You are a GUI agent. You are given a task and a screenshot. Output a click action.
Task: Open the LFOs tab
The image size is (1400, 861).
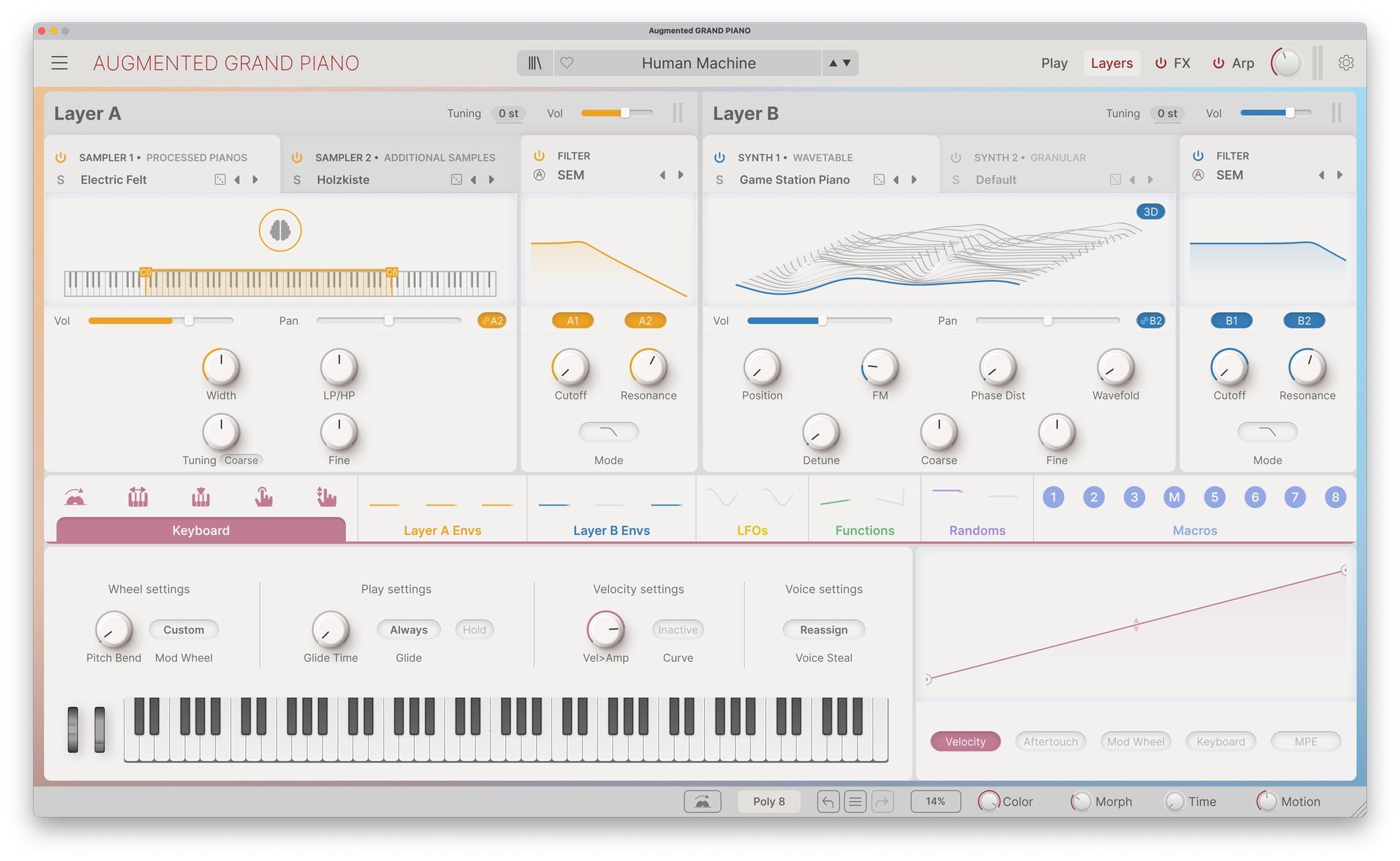[x=752, y=530]
